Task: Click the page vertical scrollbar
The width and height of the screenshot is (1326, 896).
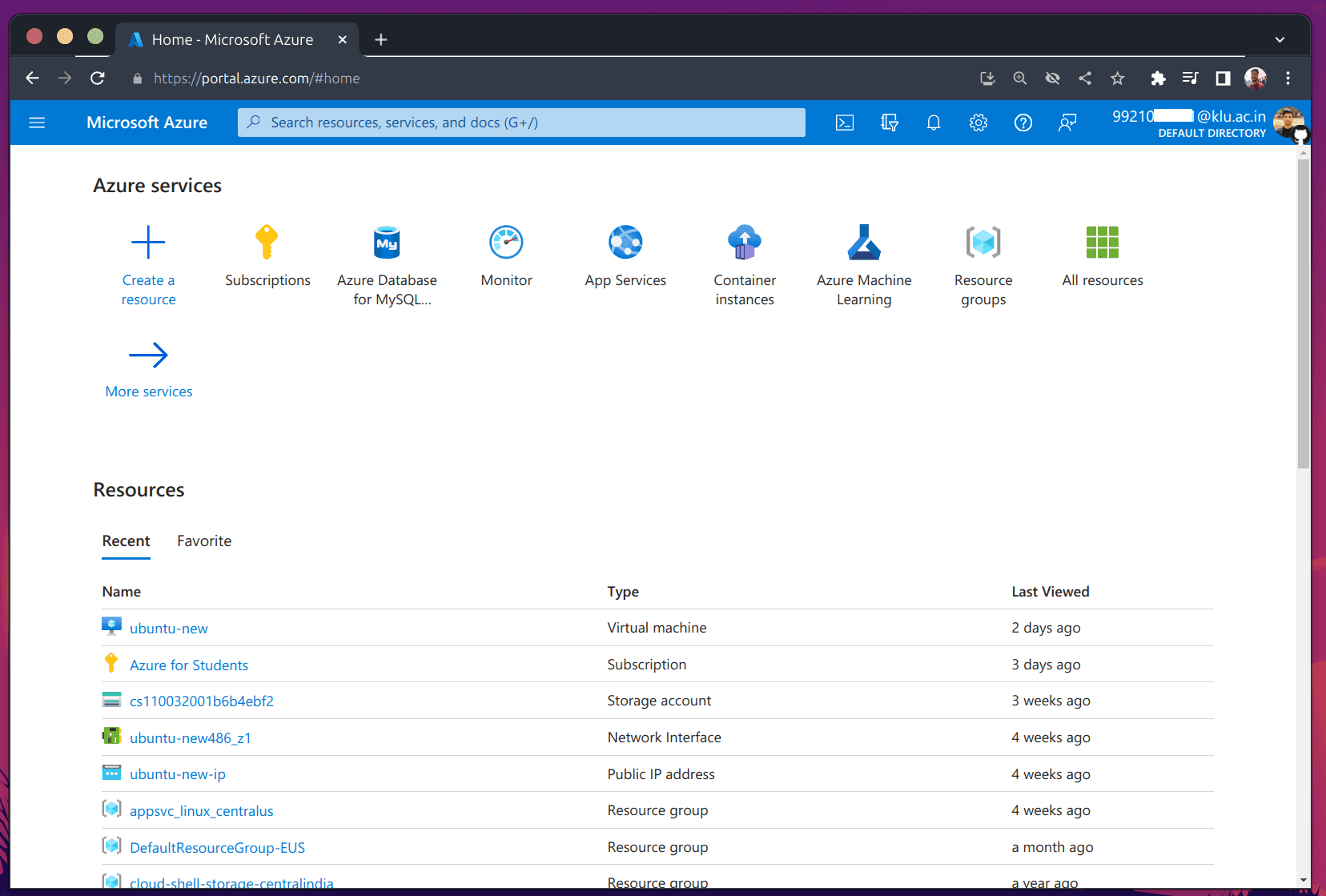Action: (x=1304, y=314)
